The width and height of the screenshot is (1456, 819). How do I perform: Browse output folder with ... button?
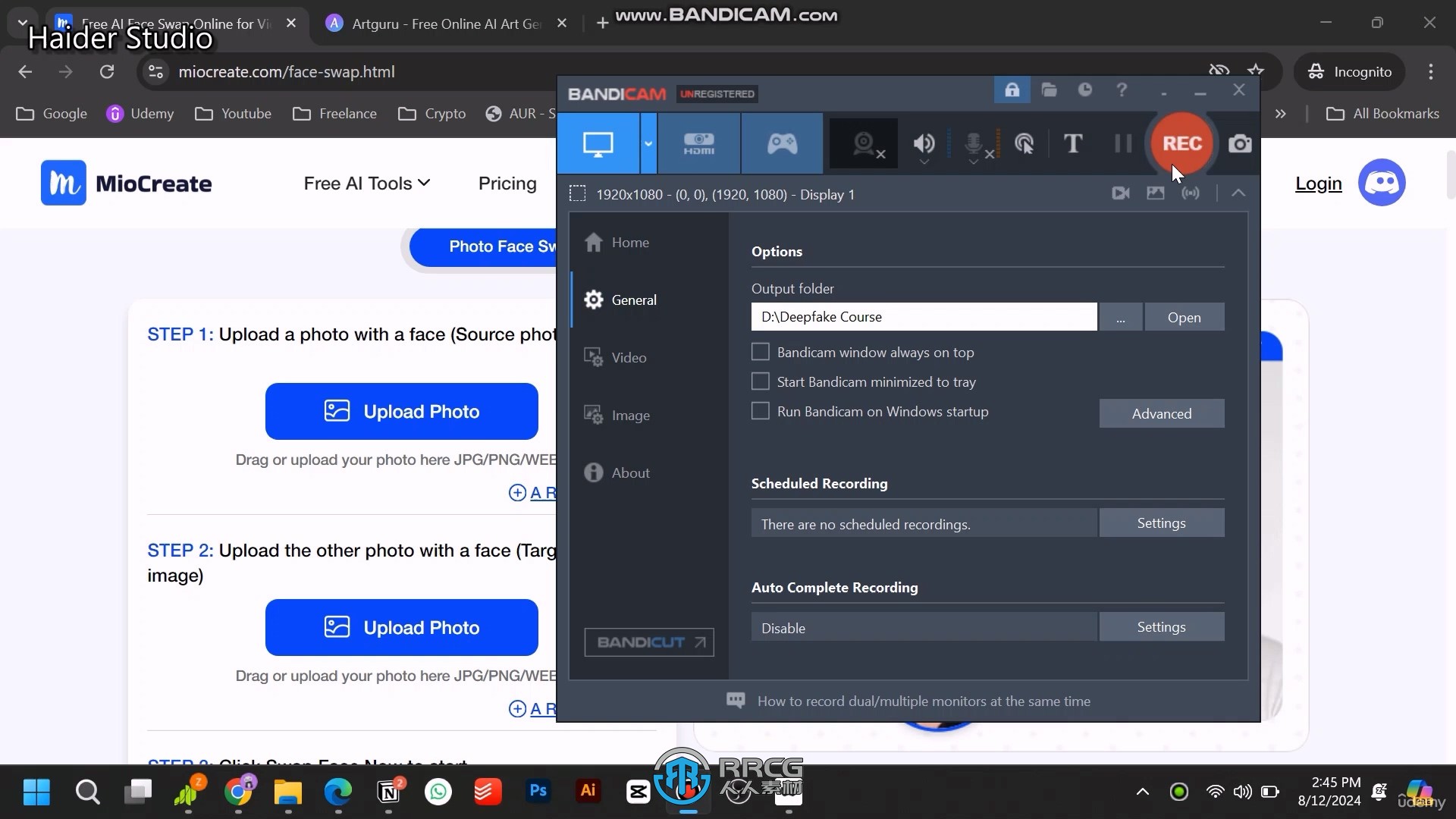pos(1120,317)
